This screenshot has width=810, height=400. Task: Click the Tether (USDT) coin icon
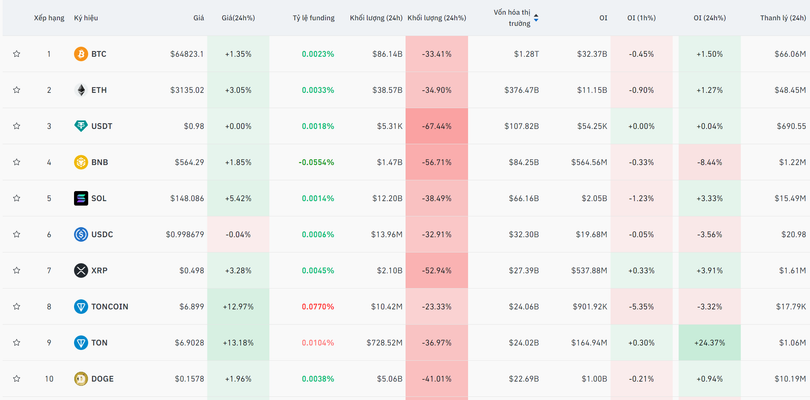(81, 126)
